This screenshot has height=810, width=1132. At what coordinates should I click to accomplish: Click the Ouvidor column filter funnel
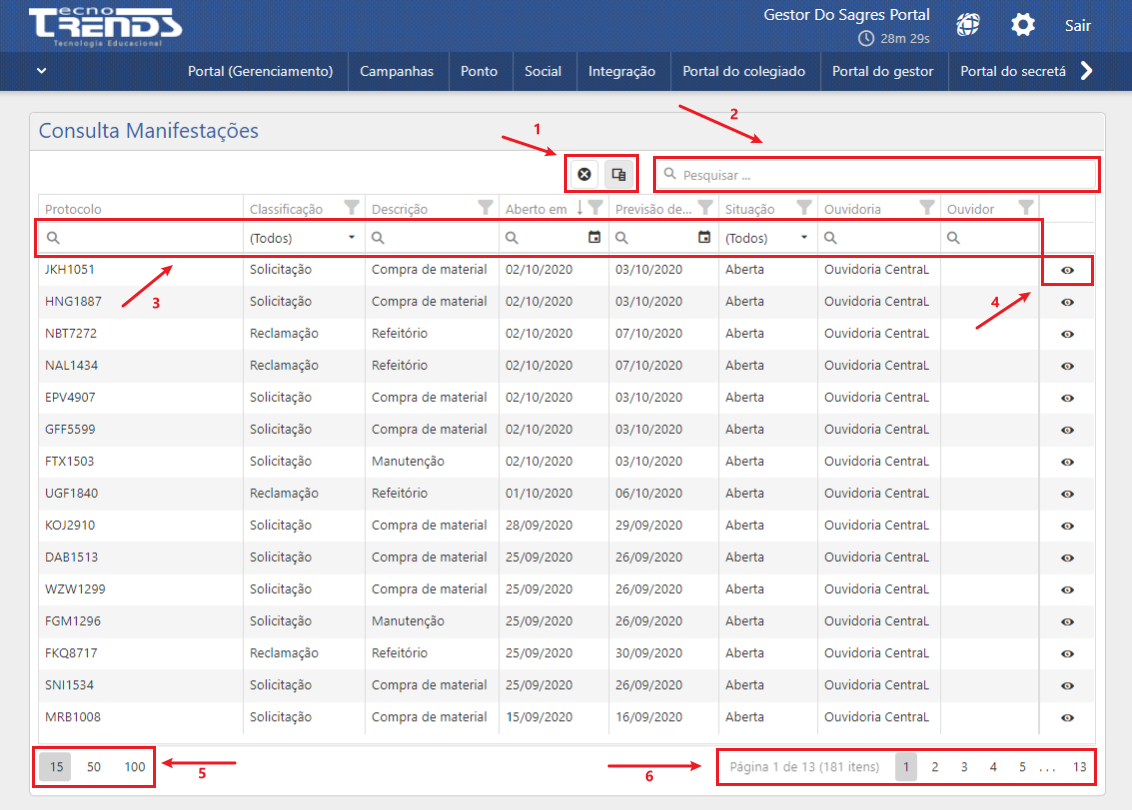(1025, 208)
